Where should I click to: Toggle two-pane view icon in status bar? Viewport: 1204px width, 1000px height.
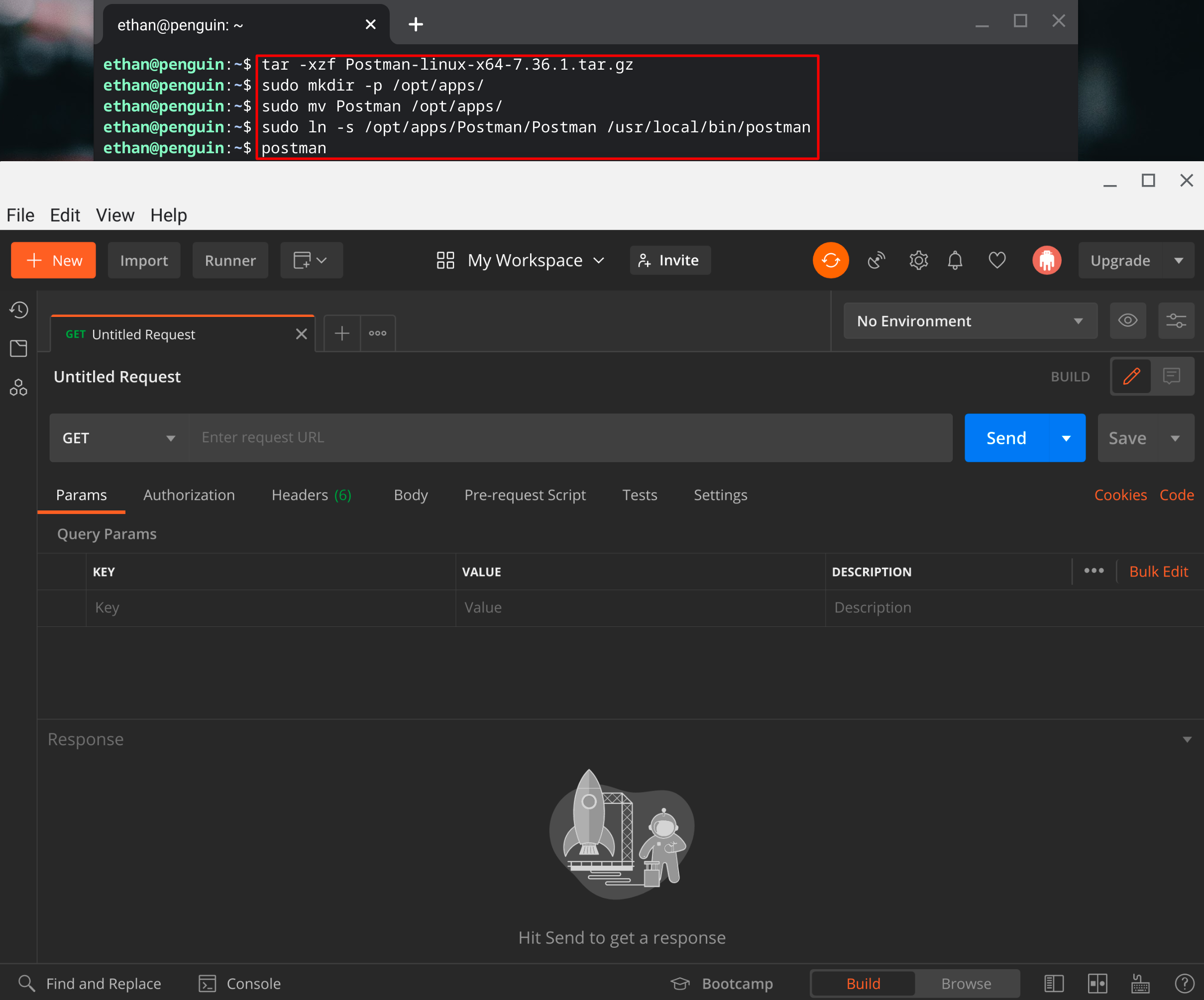pos(1097,984)
